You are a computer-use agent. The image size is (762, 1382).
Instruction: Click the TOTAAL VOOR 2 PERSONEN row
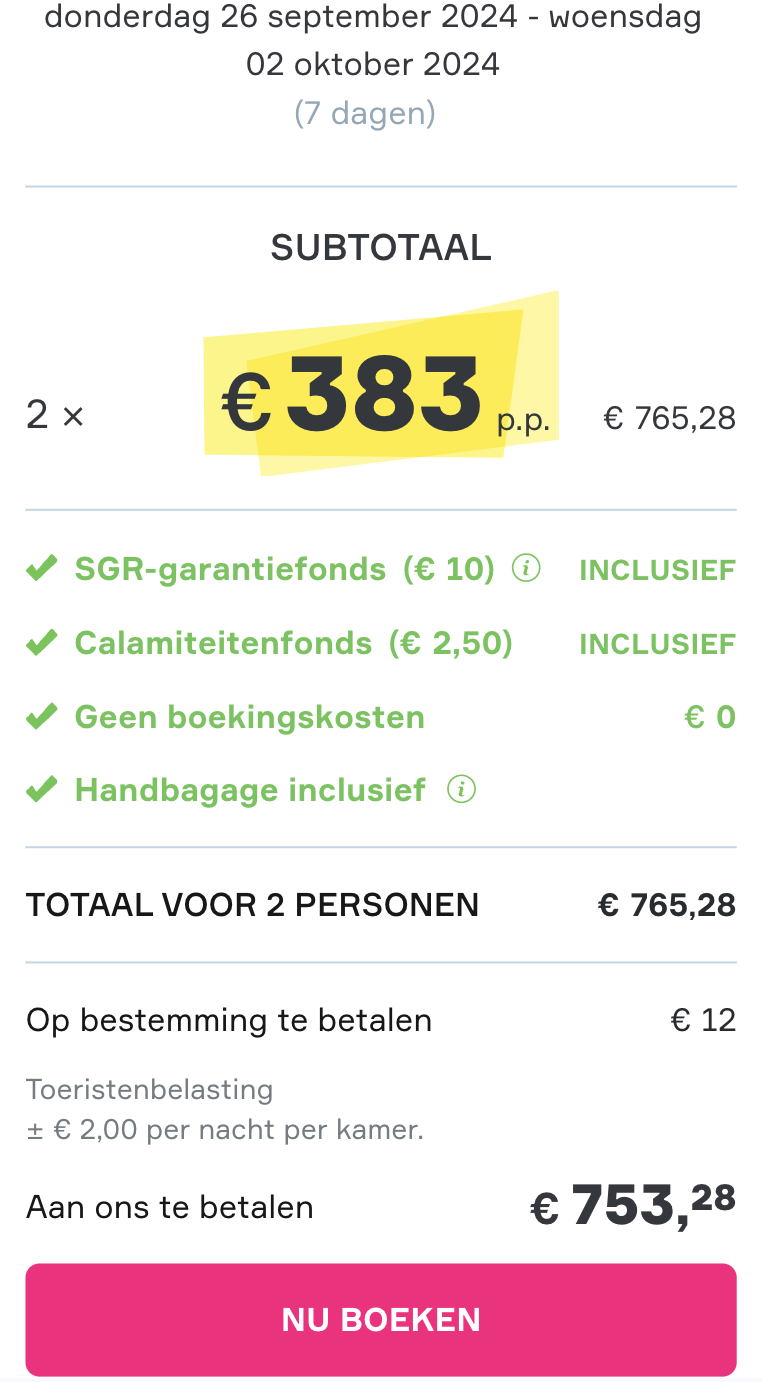[x=381, y=905]
